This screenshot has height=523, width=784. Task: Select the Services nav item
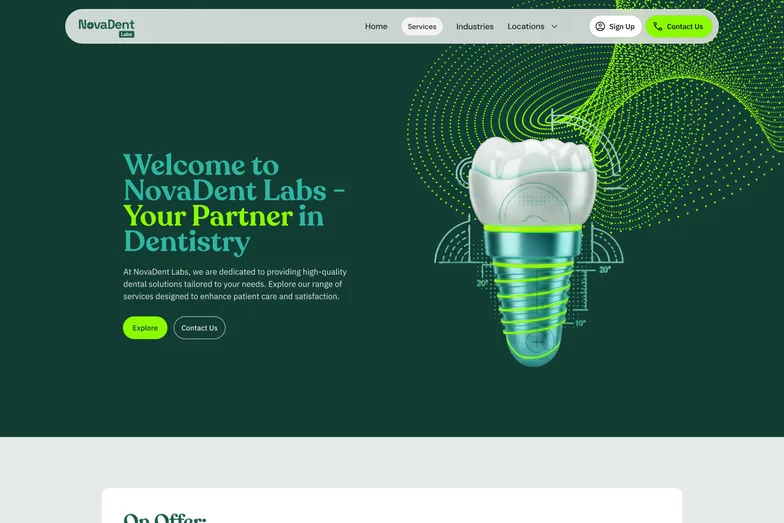tap(422, 26)
